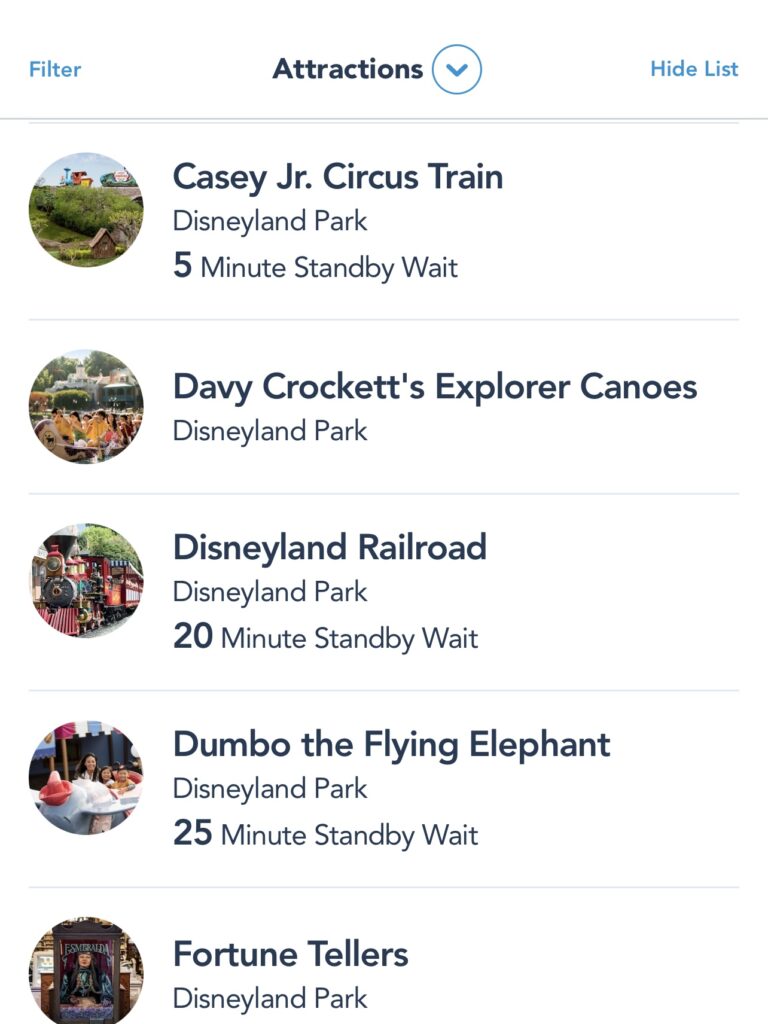This screenshot has width=768, height=1024.
Task: Choose the Fortune Tellers title
Action: click(x=291, y=954)
